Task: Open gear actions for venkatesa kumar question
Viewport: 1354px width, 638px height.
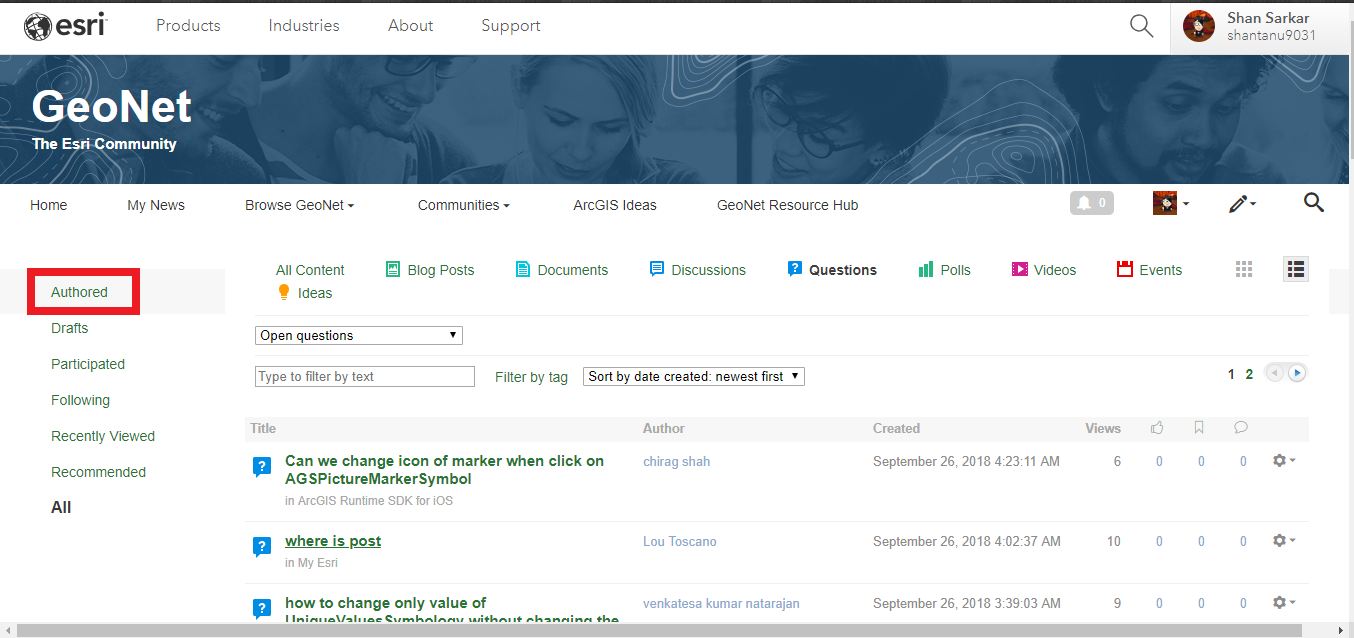Action: 1284,603
